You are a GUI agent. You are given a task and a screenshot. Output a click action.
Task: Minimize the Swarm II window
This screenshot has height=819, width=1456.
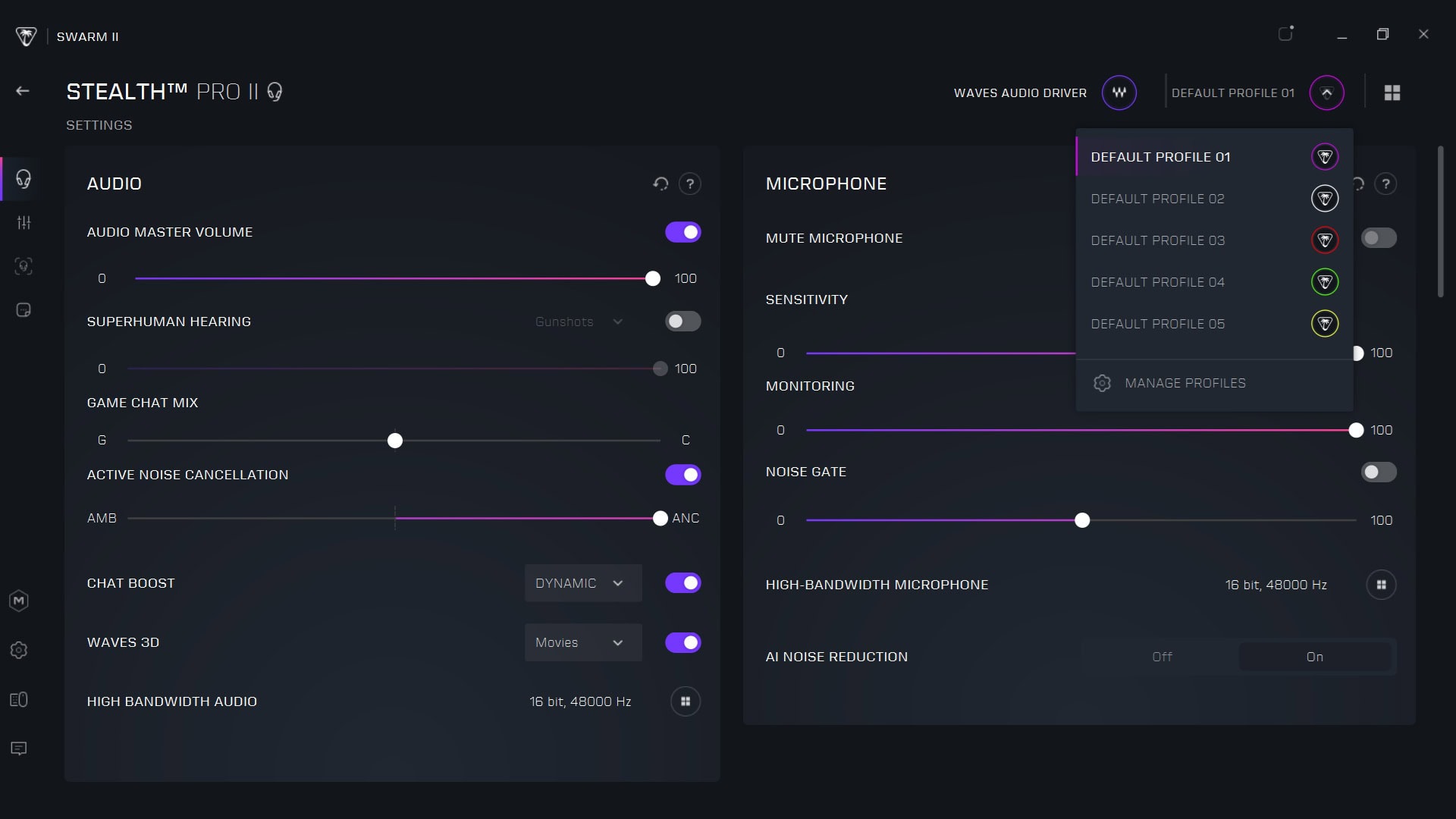click(1341, 36)
